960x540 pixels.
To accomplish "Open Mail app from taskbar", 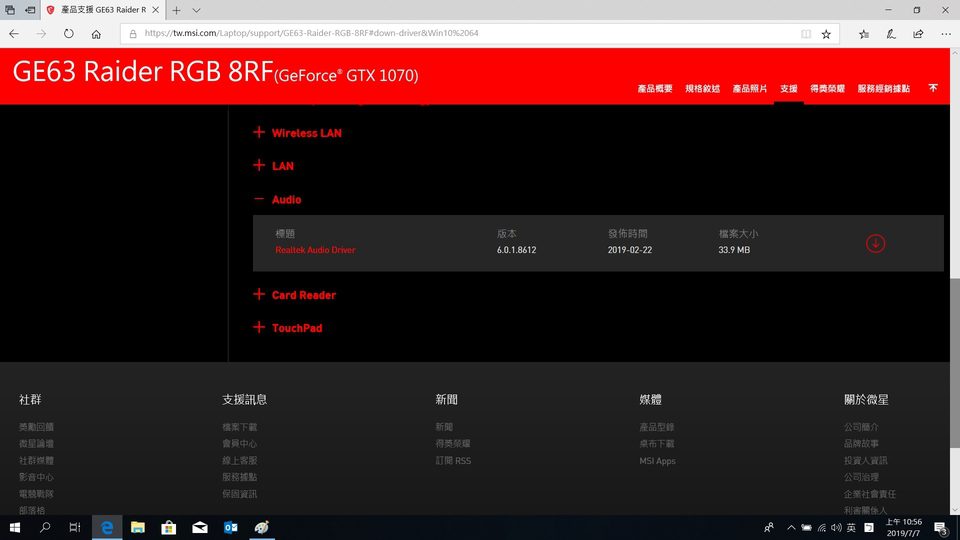I will coord(200,527).
